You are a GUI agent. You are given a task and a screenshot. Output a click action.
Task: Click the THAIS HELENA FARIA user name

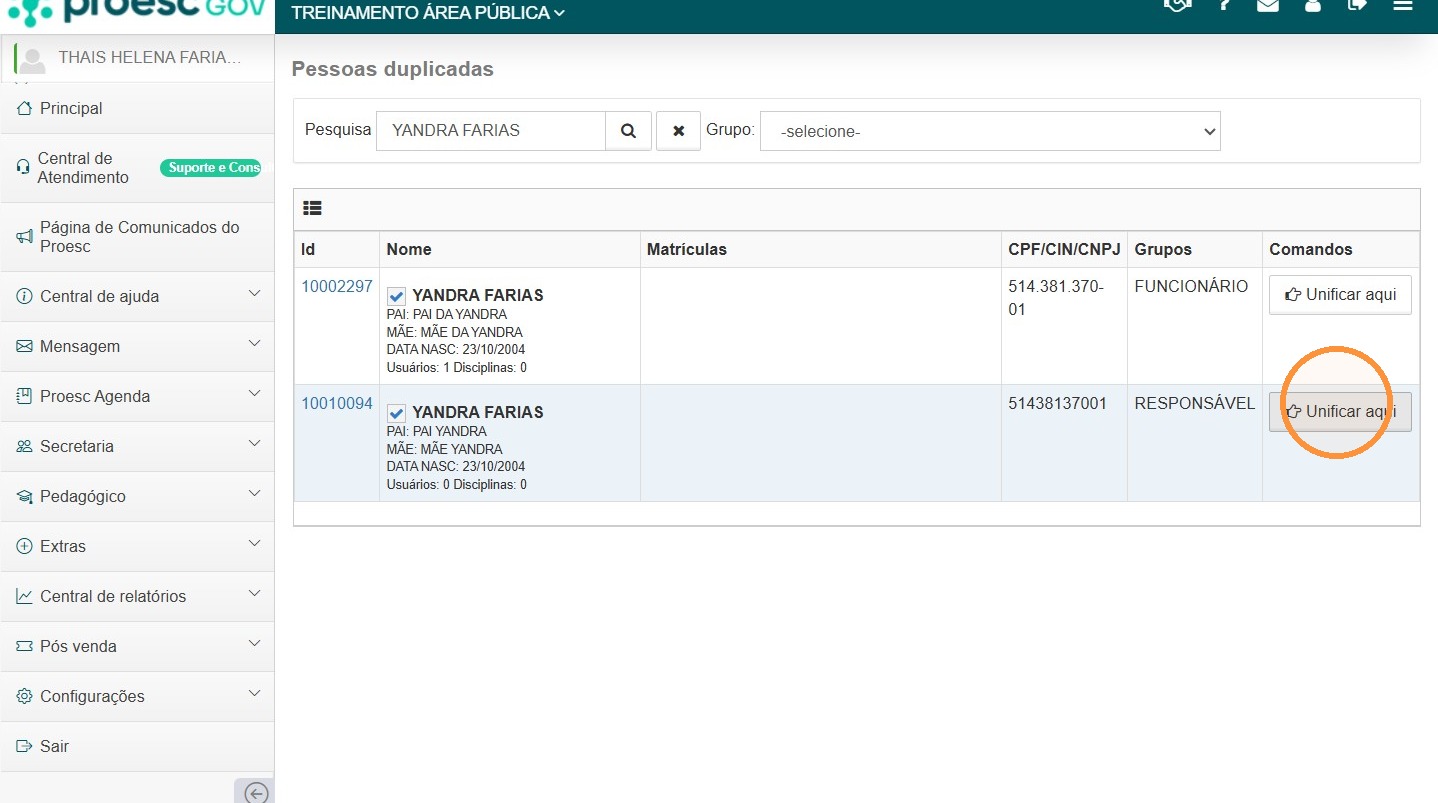pyautogui.click(x=150, y=58)
